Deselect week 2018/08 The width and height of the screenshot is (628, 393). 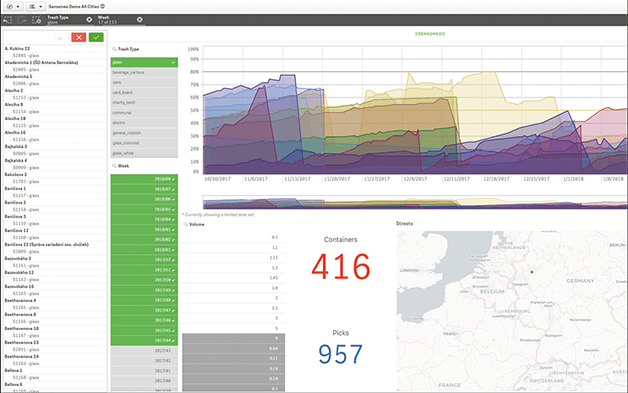(144, 179)
